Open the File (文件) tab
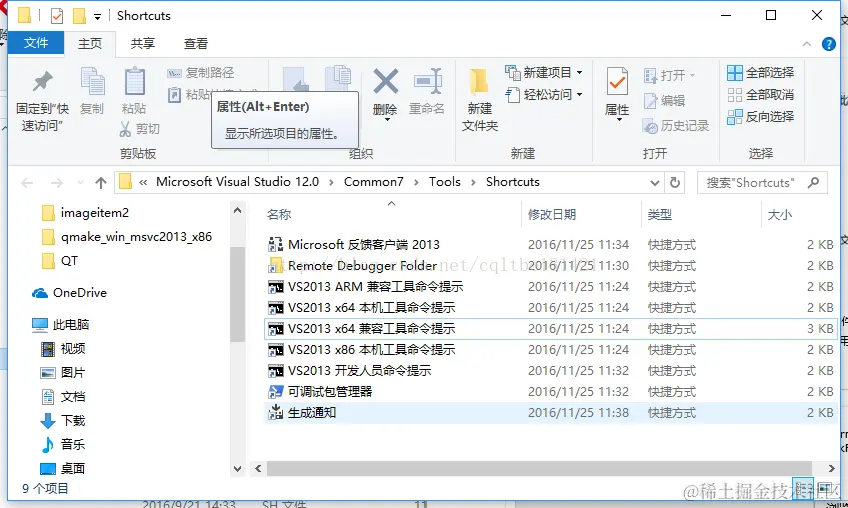 point(36,43)
